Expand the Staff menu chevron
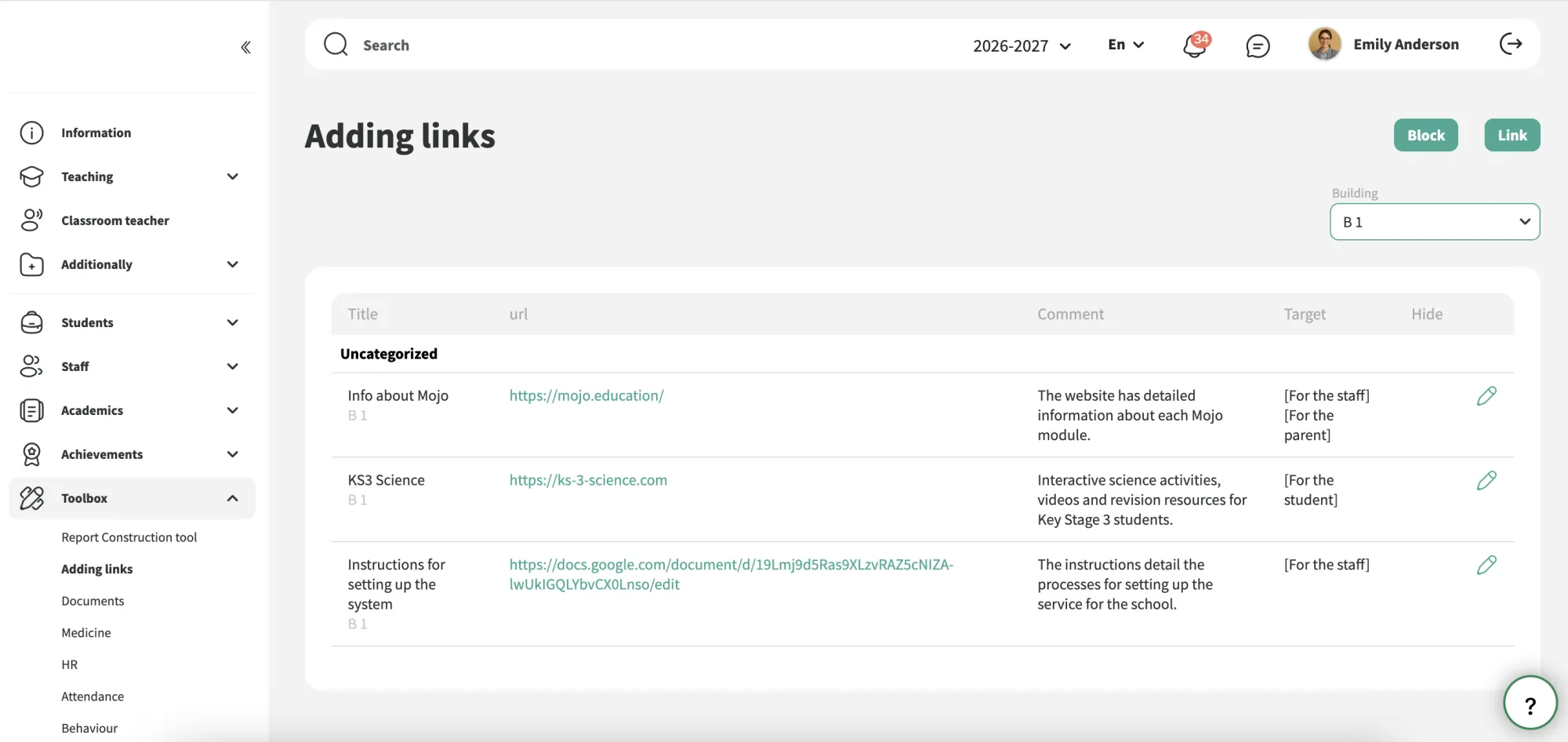 [x=232, y=366]
